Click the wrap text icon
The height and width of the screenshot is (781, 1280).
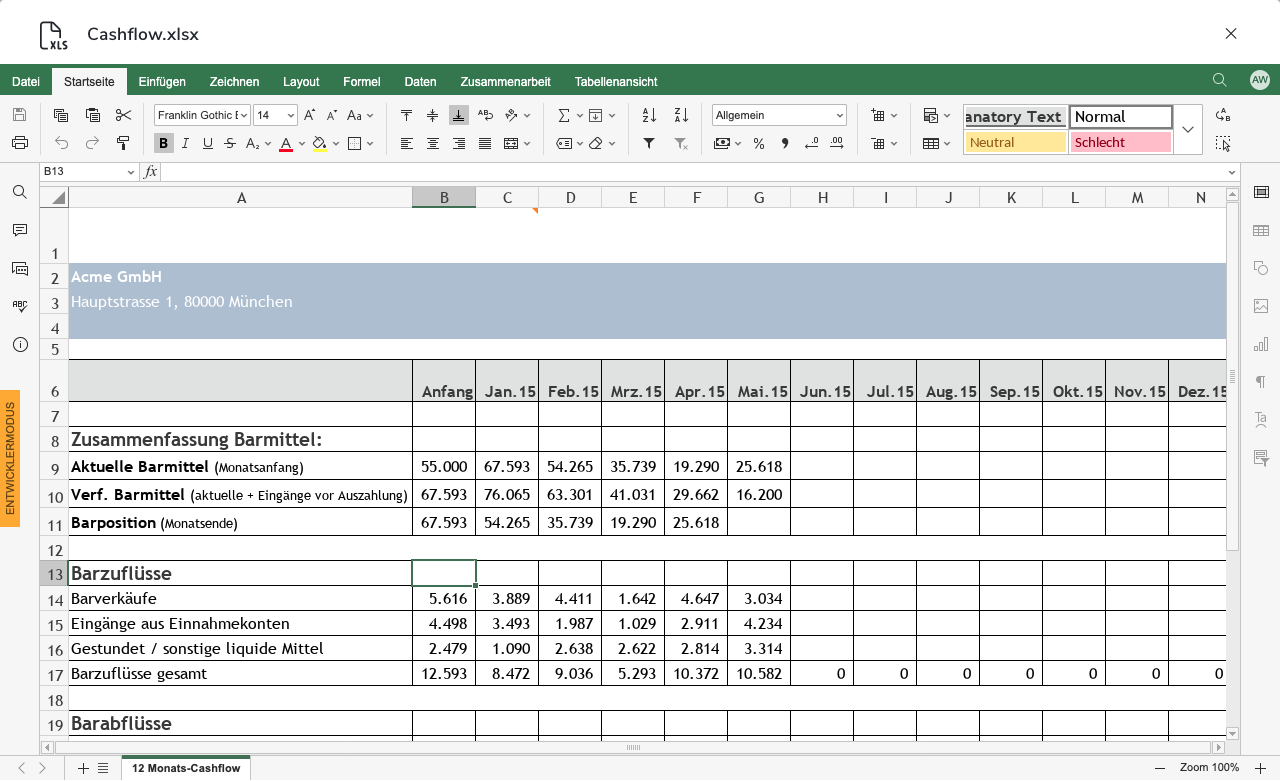click(485, 115)
